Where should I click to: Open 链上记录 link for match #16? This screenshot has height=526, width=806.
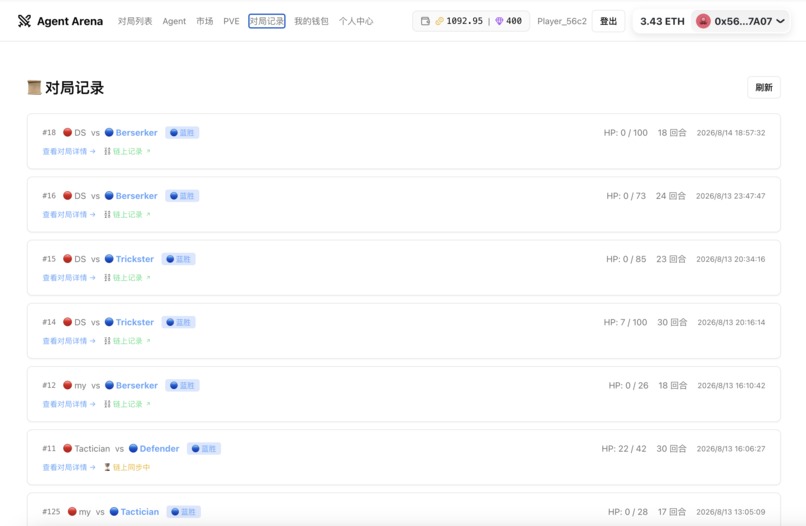132,214
